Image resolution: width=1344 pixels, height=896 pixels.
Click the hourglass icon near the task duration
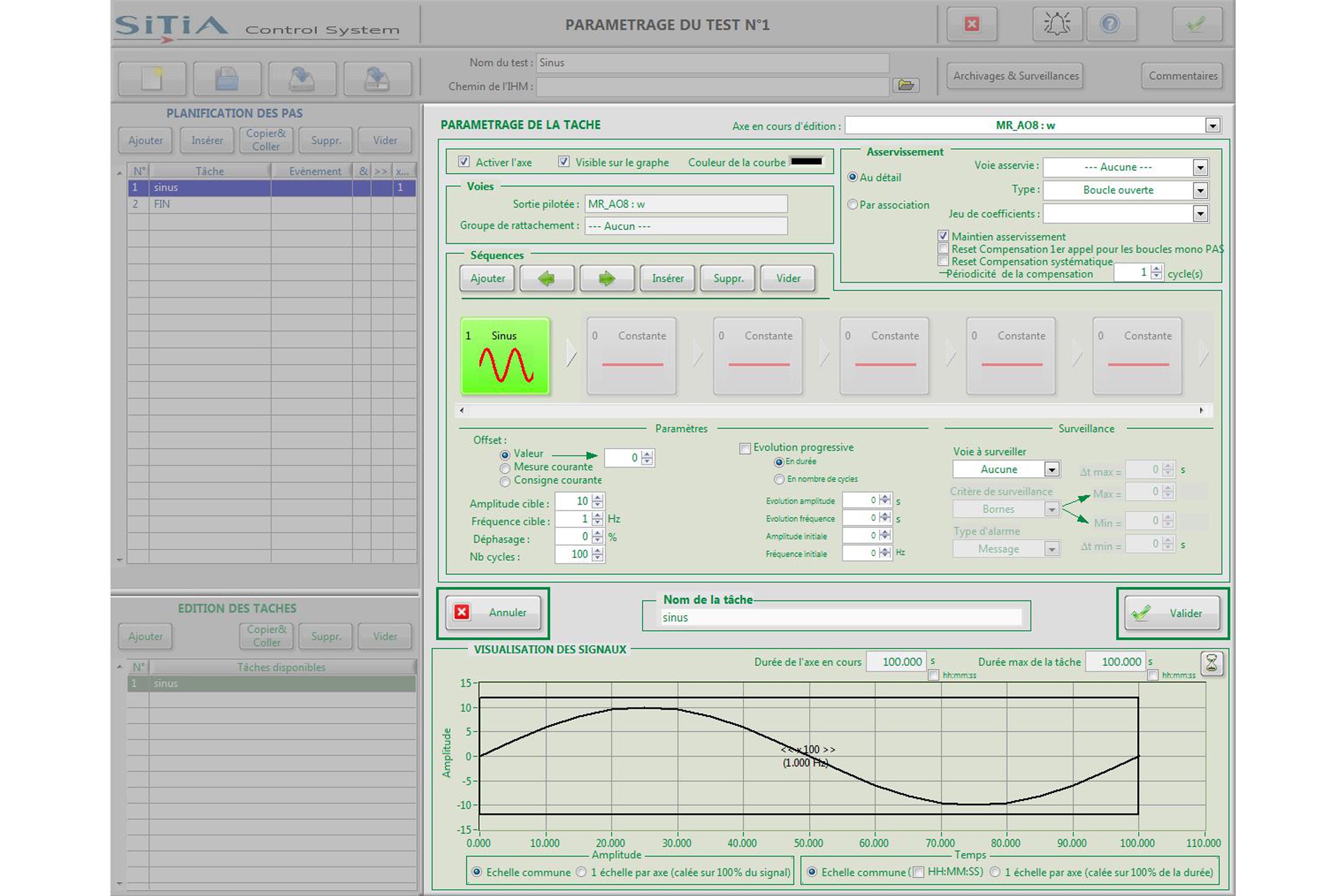(x=1211, y=663)
